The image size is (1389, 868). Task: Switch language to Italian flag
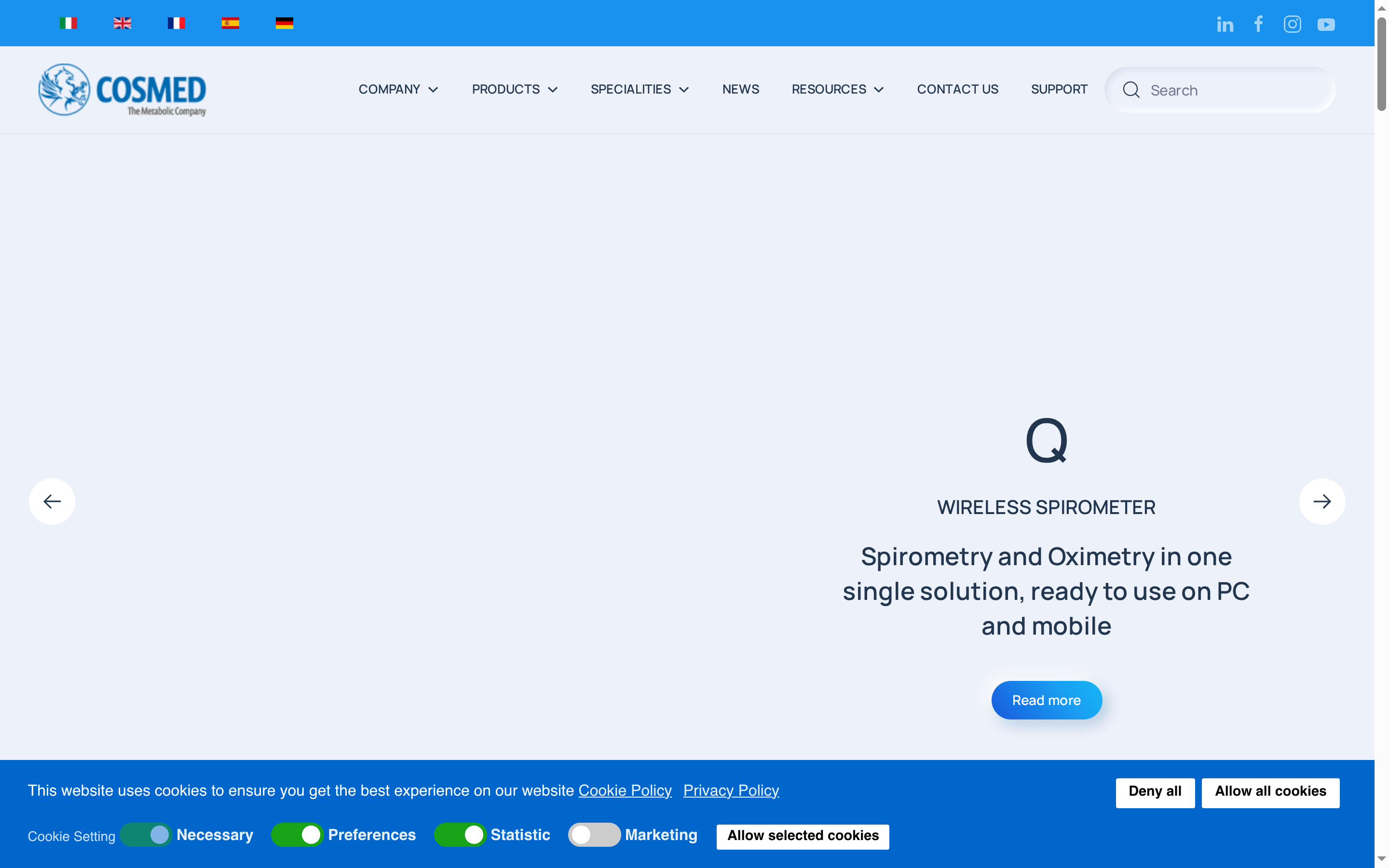pyautogui.click(x=68, y=23)
